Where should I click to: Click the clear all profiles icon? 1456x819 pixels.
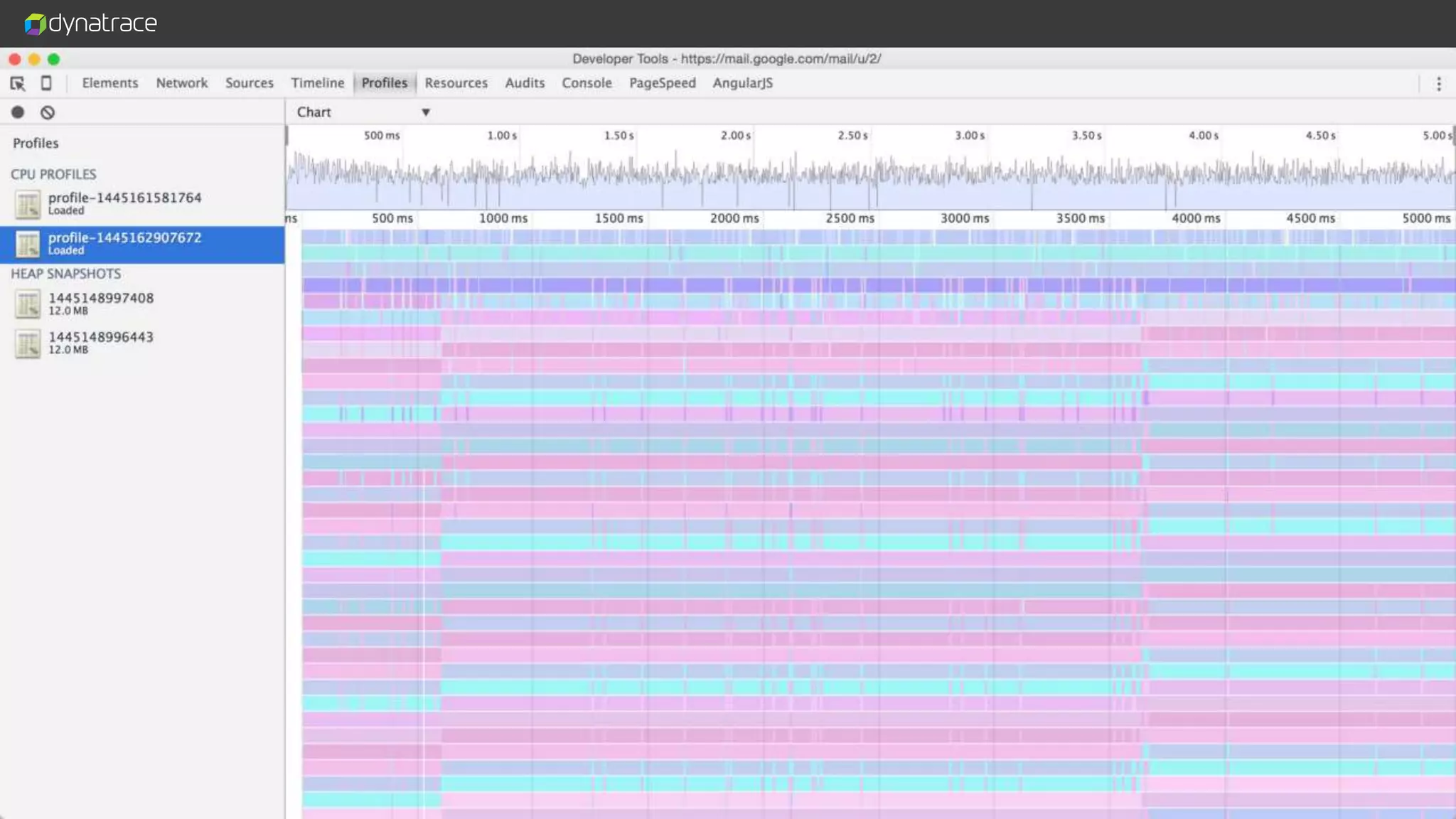(x=48, y=112)
